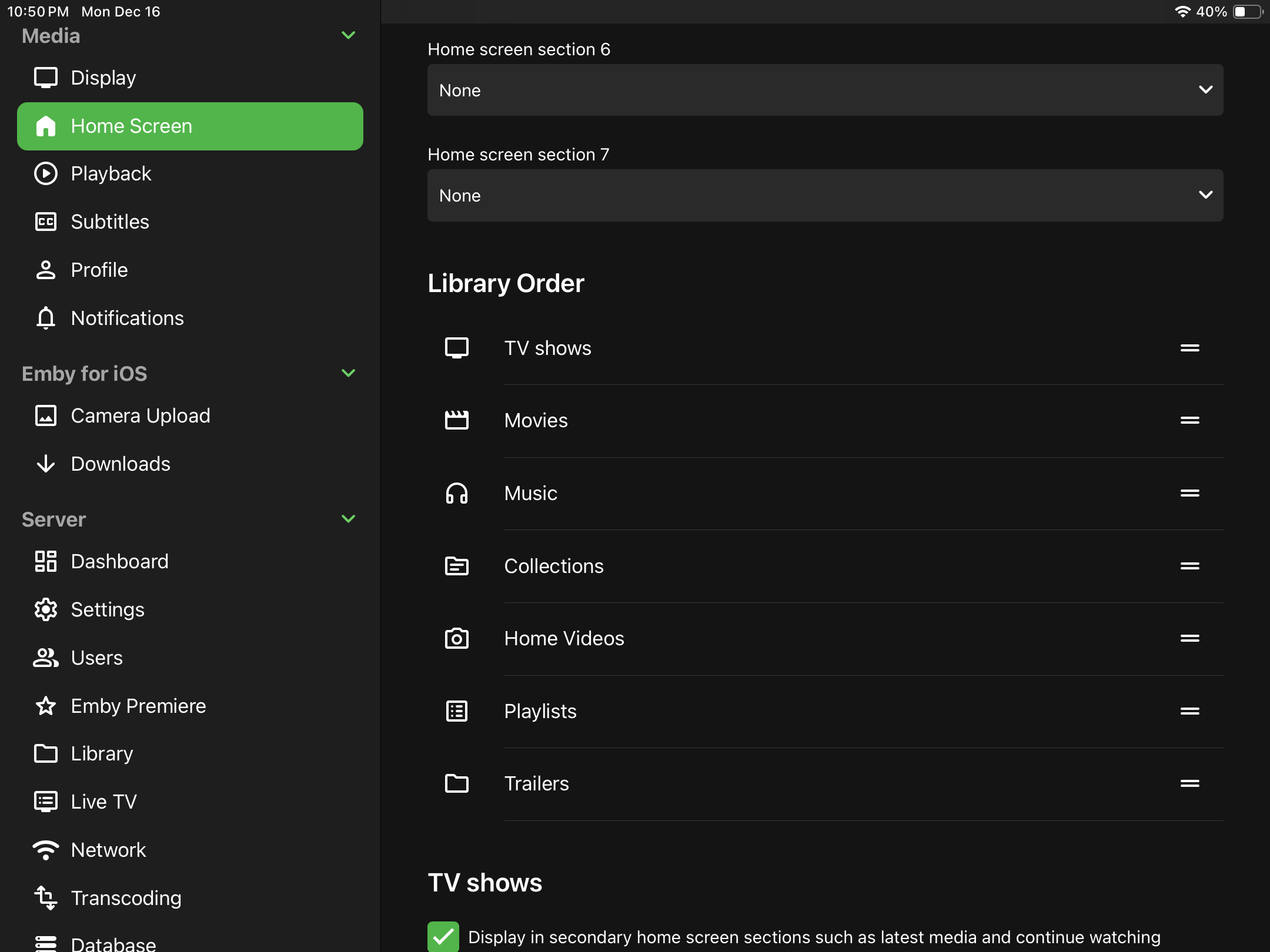Click the Playback play-circle icon
The image size is (1270, 952).
point(46,174)
